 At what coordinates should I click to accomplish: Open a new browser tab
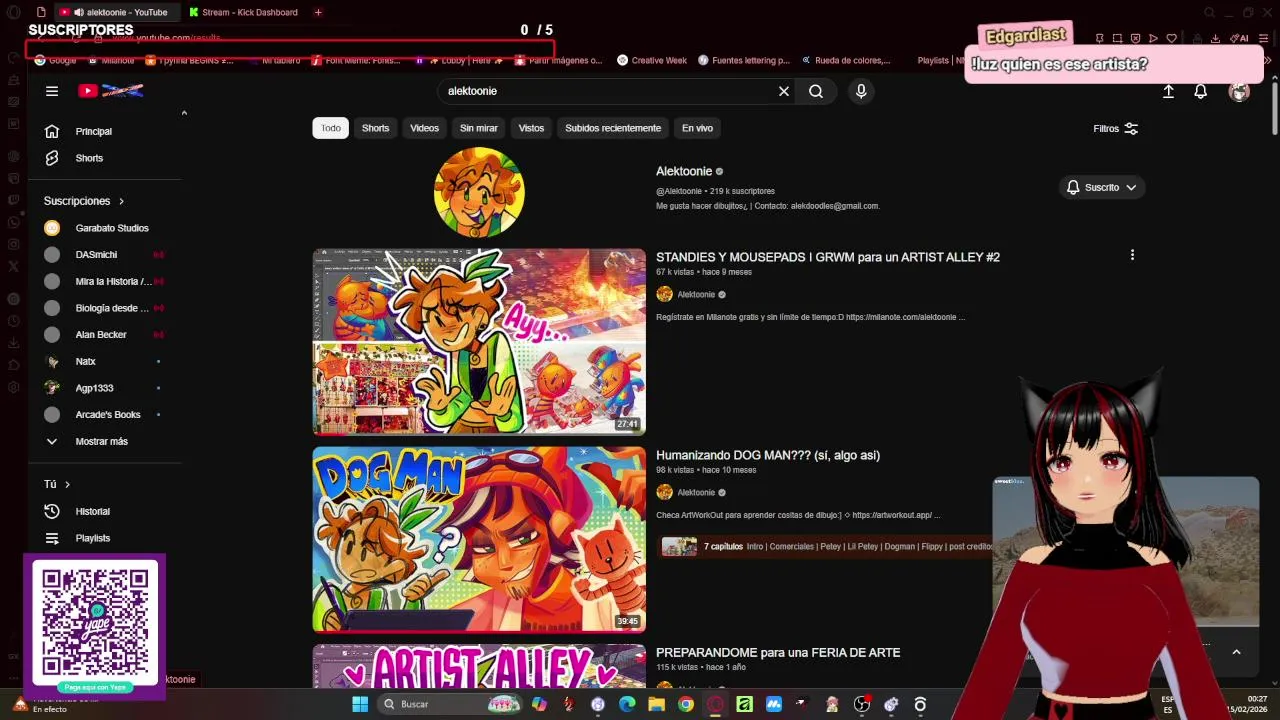pos(318,12)
